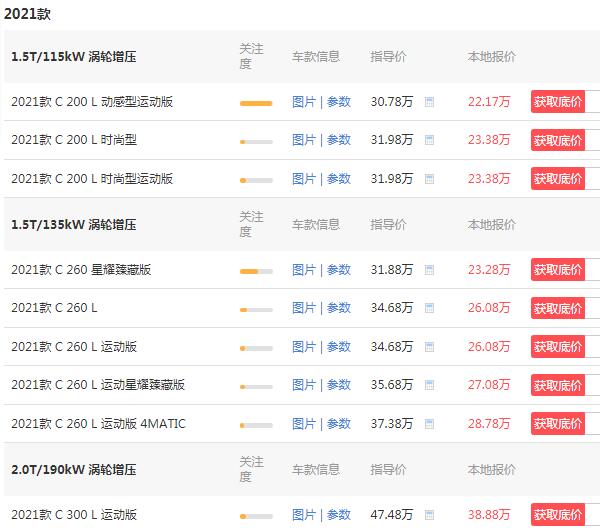Click 获取底价 button next to 23.28万
The height and width of the screenshot is (530, 600).
[558, 270]
